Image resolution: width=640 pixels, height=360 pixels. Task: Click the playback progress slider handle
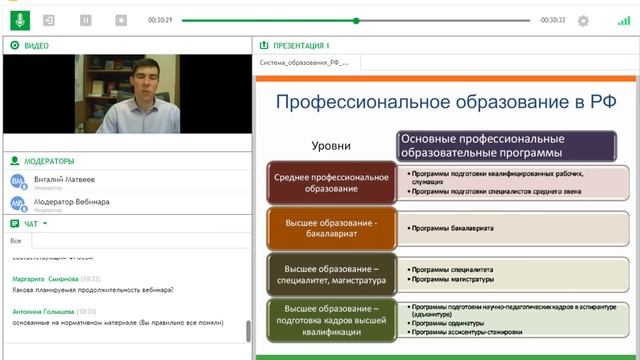coord(356,20)
